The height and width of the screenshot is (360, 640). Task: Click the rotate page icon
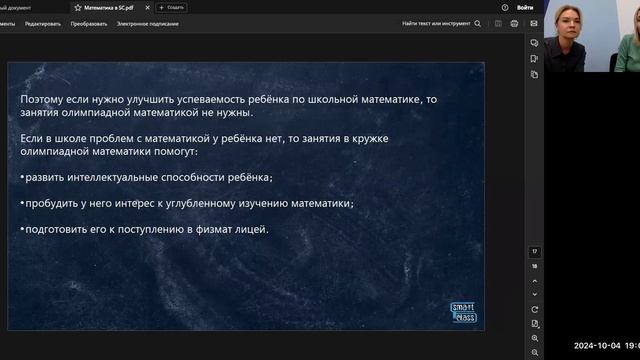point(535,310)
